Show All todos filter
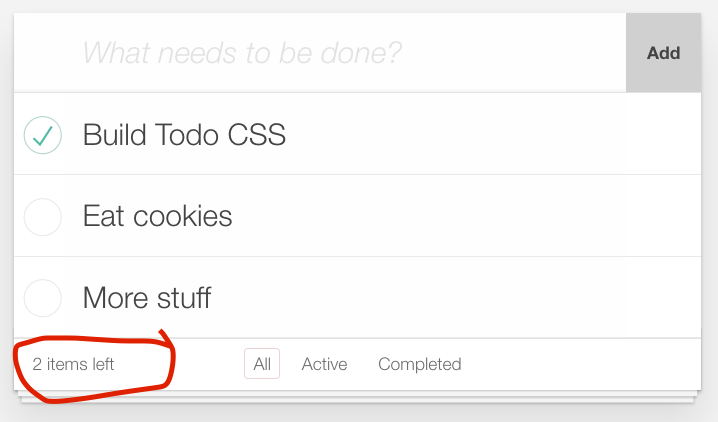This screenshot has width=718, height=422. [262, 364]
